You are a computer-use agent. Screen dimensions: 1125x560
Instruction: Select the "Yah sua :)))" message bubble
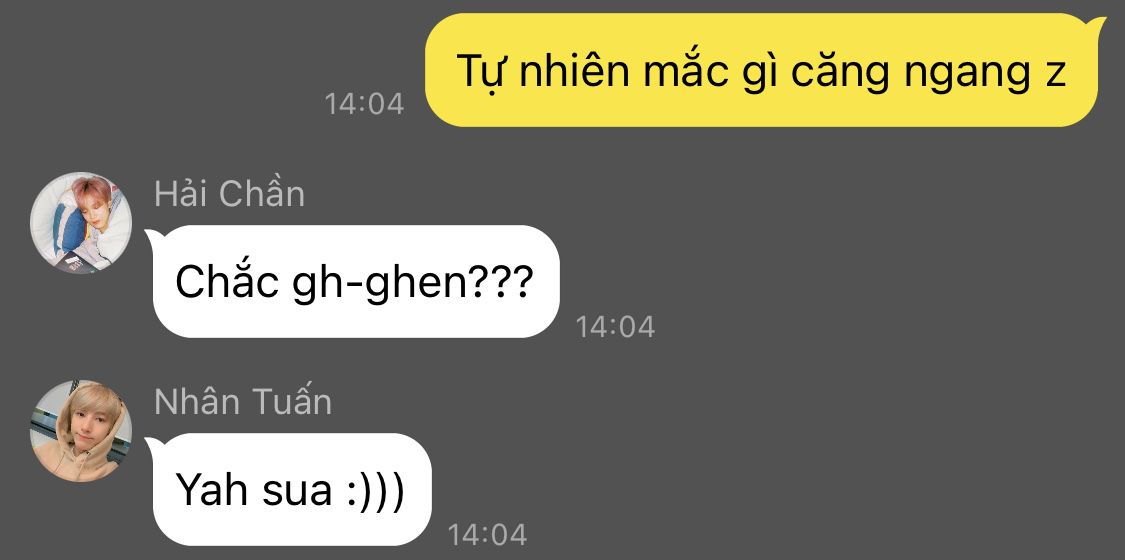click(x=292, y=489)
